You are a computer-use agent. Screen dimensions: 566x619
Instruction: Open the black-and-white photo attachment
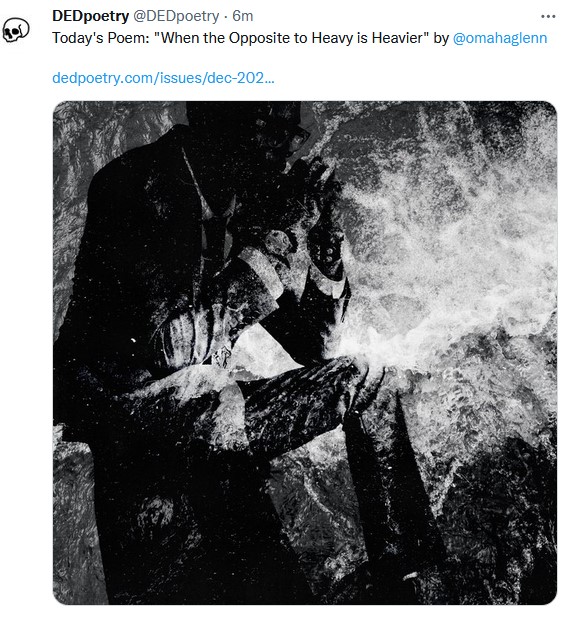pyautogui.click(x=305, y=353)
